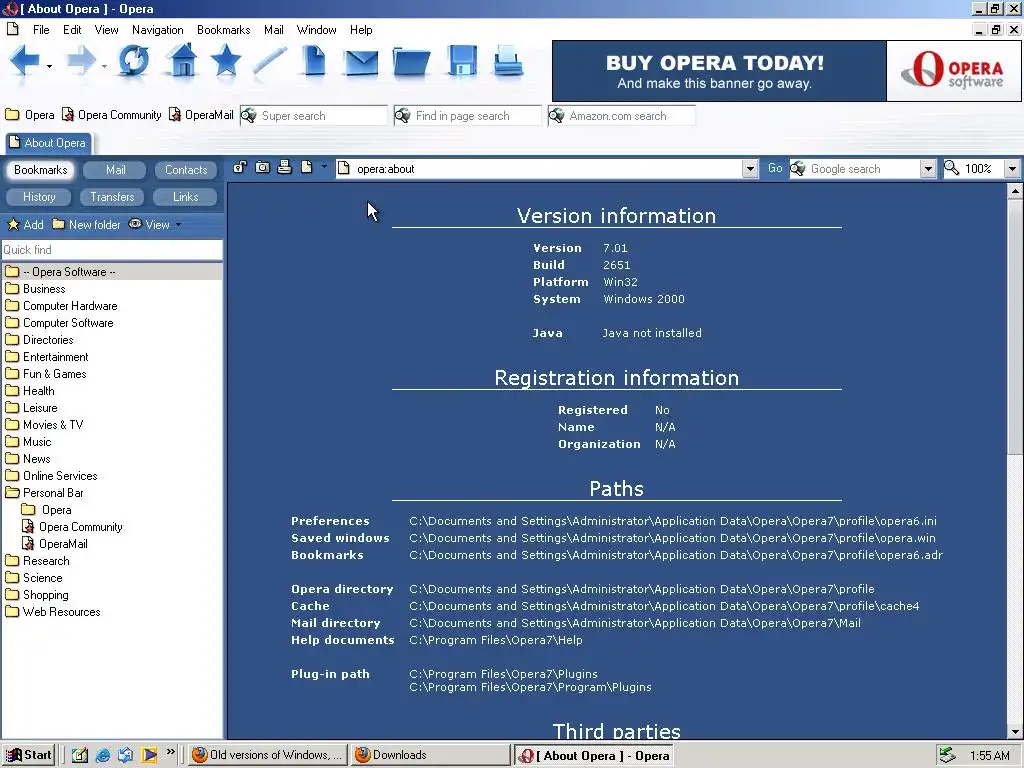Click the media player quick launch icon
The height and width of the screenshot is (768, 1024).
pyautogui.click(x=149, y=755)
